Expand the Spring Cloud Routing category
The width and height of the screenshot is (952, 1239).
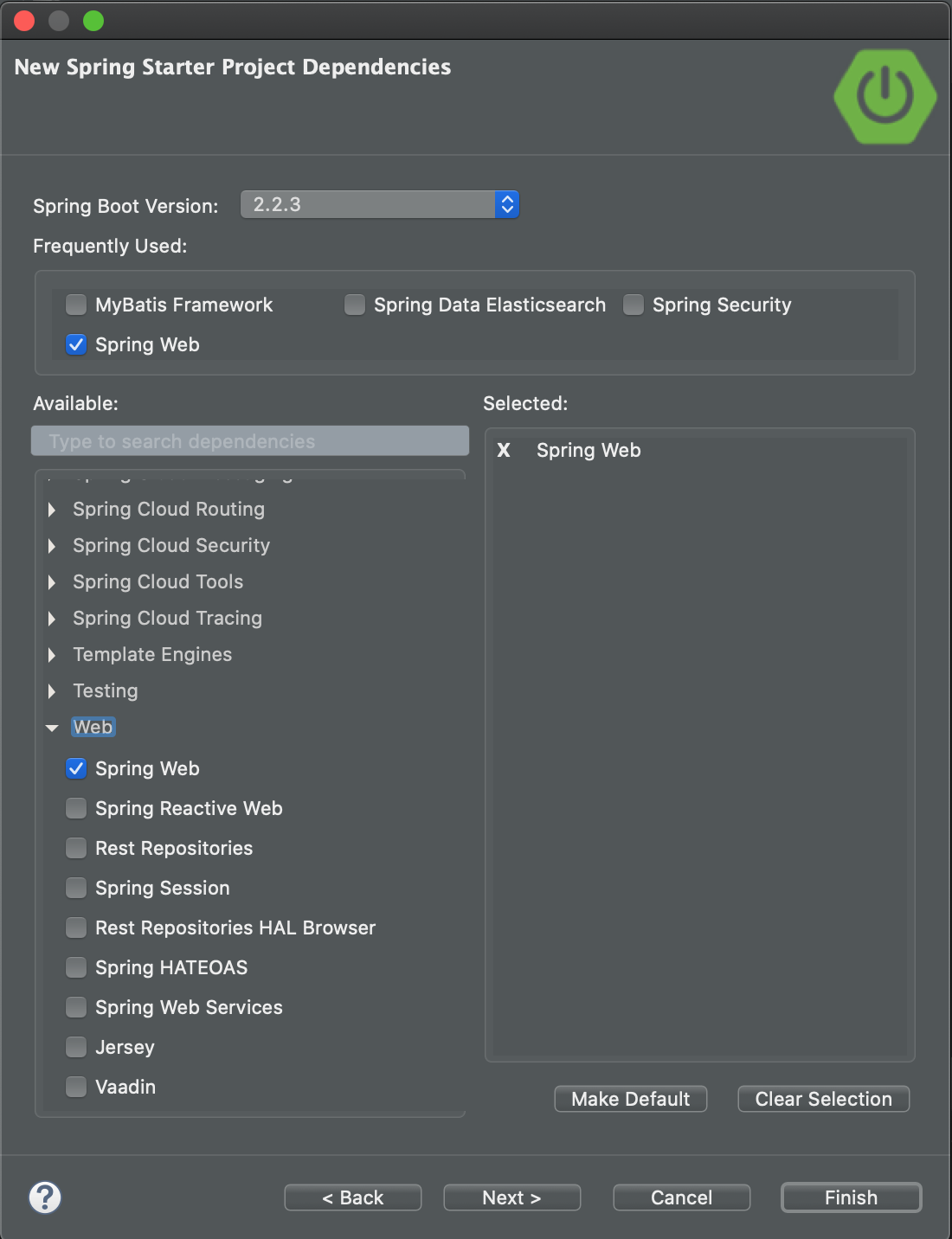[x=52, y=510]
